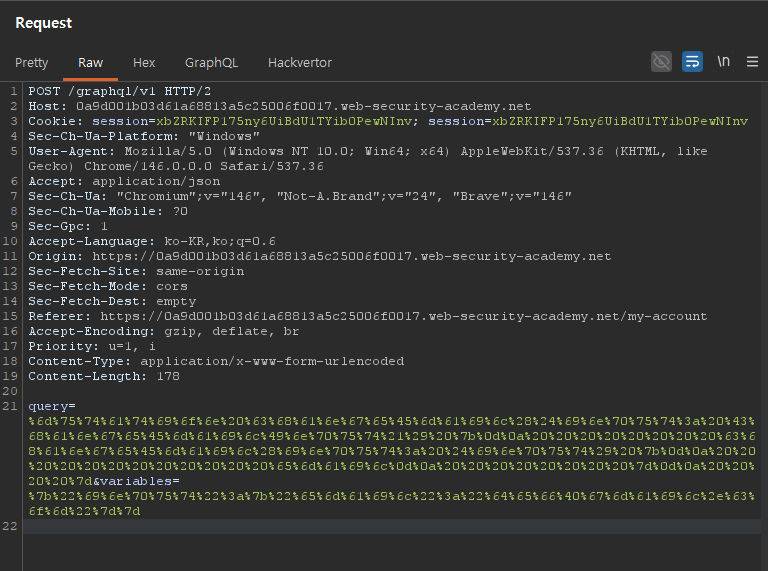Toggle showing non-printable \n characters

coord(723,62)
